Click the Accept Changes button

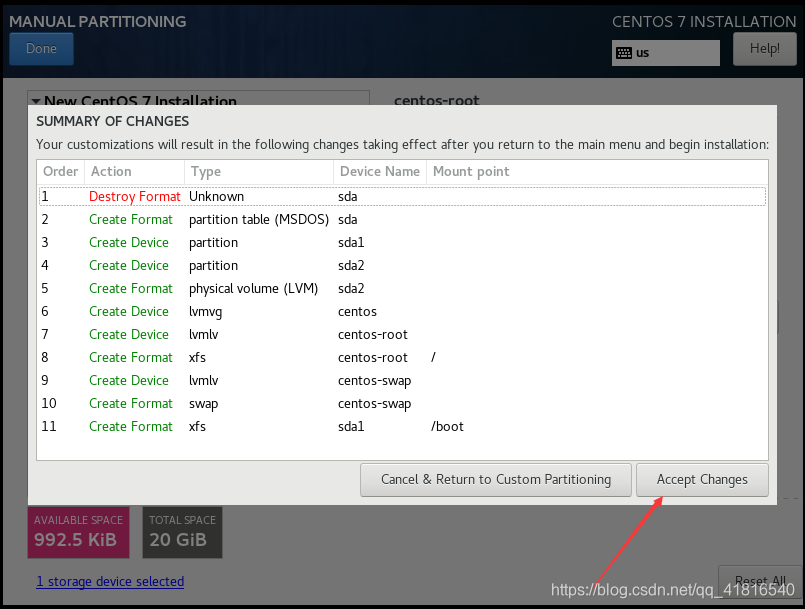pos(702,480)
